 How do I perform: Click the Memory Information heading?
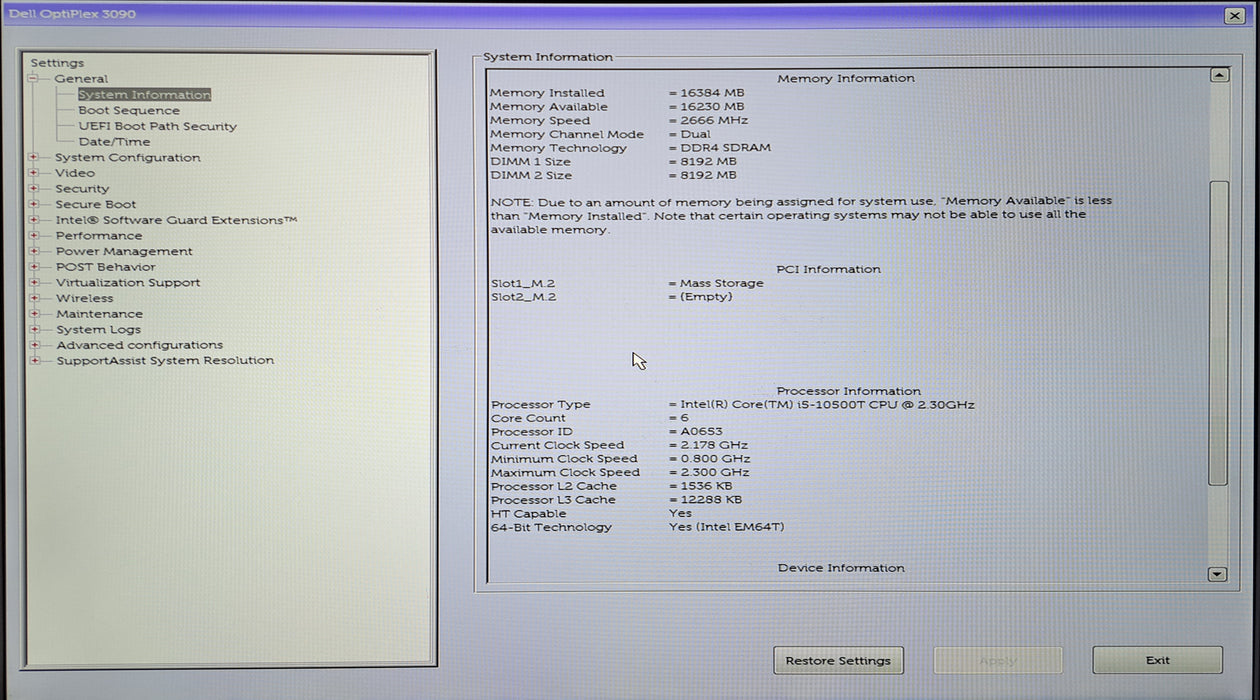point(846,78)
